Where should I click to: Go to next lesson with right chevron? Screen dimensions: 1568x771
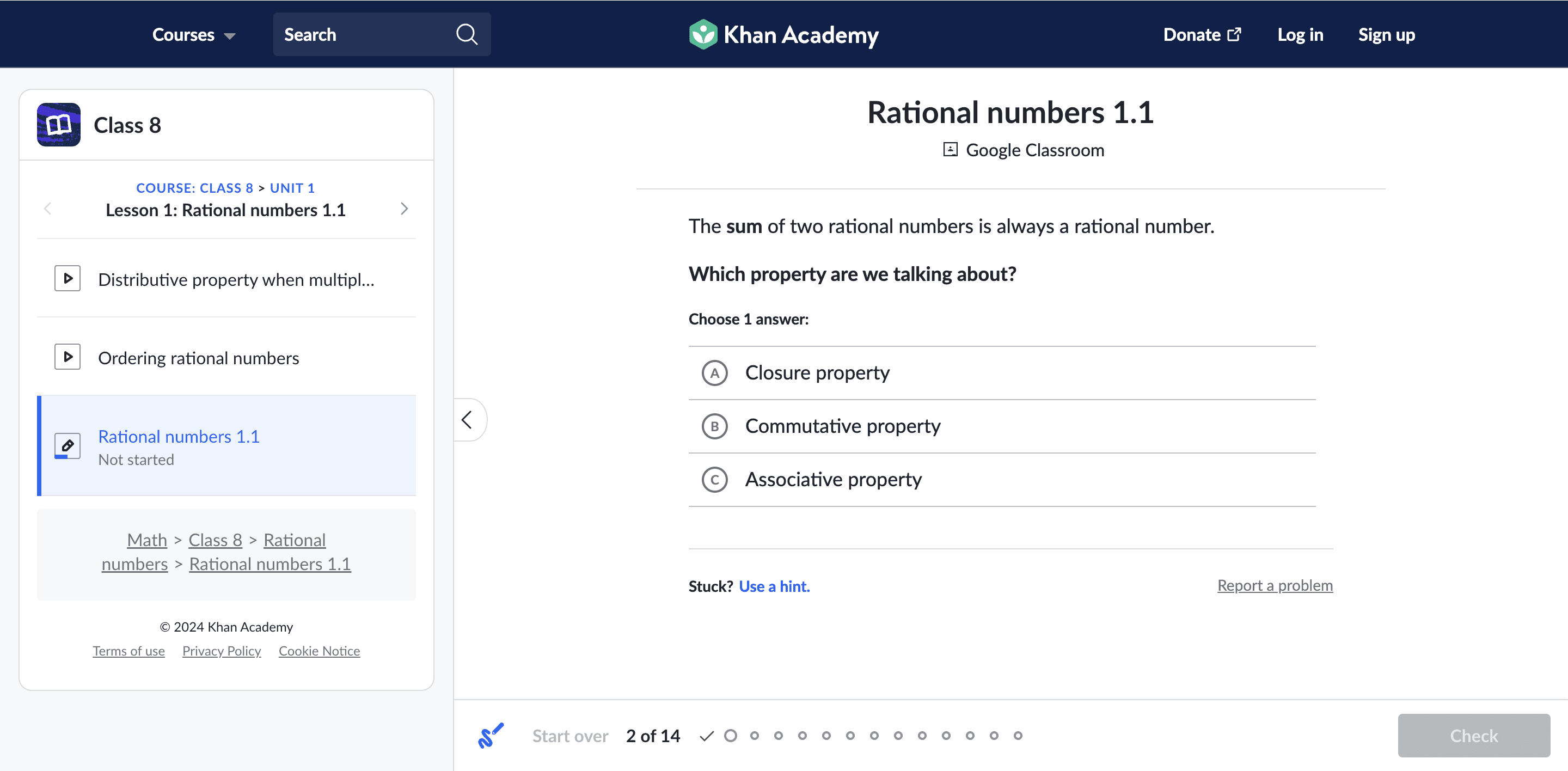click(404, 209)
